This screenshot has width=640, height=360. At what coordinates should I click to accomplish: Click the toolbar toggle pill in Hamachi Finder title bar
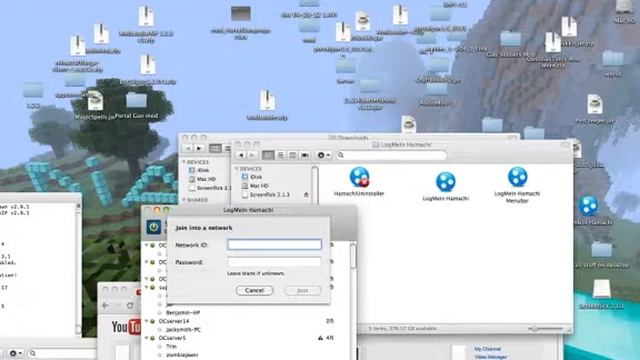click(565, 144)
